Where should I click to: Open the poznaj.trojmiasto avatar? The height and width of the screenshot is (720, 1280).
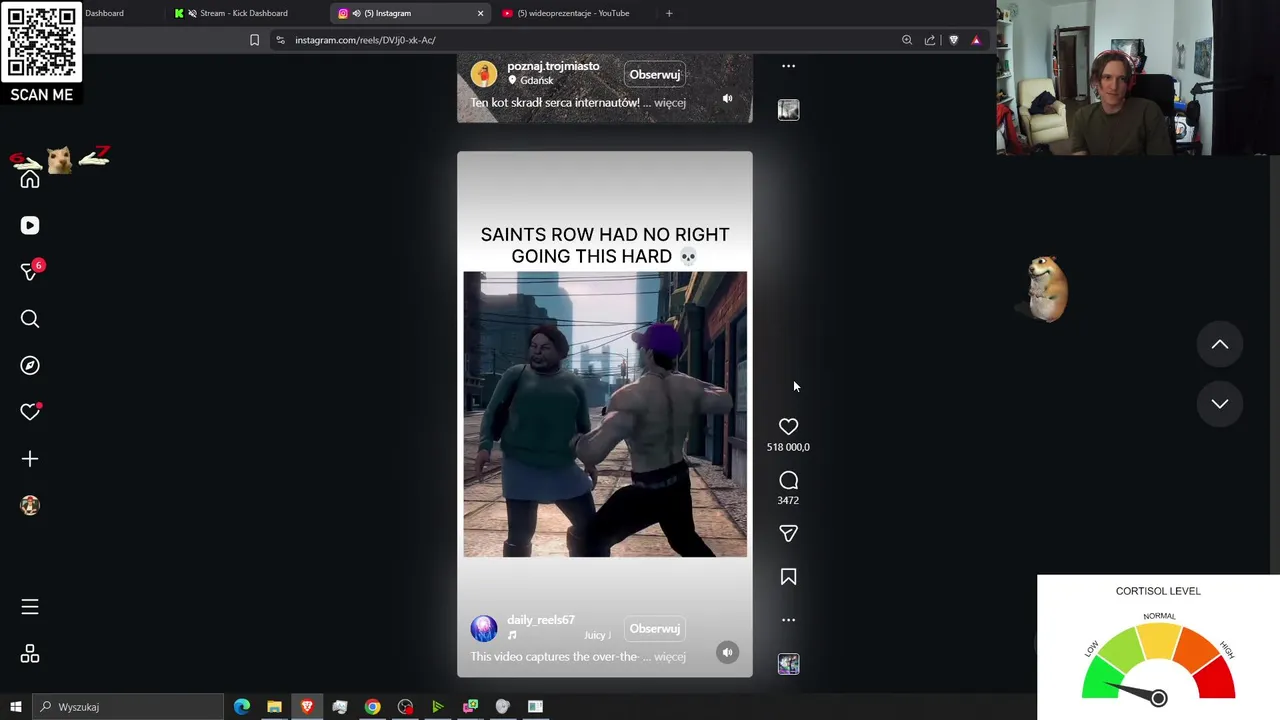click(484, 74)
